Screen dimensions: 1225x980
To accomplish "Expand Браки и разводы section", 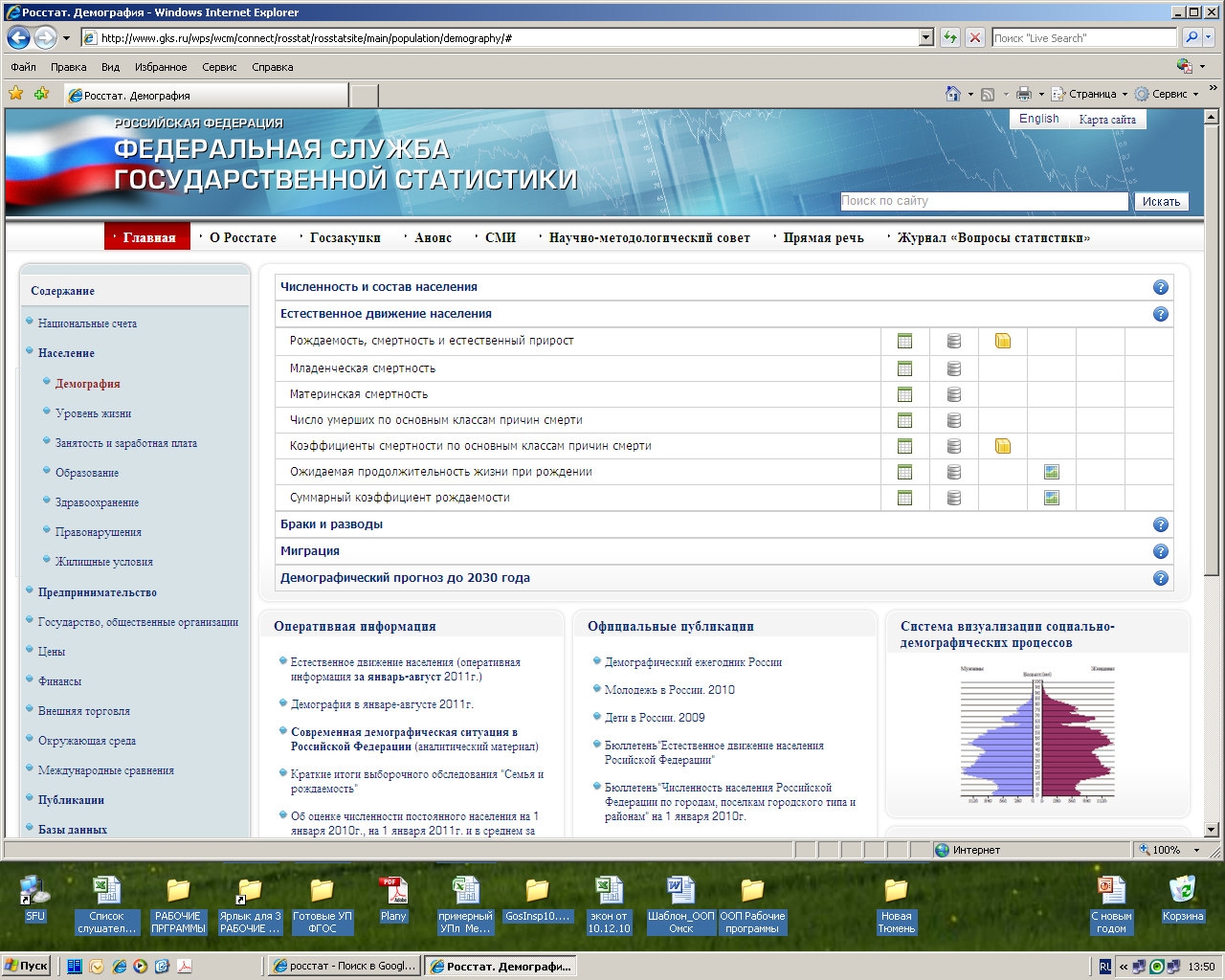I will [331, 524].
